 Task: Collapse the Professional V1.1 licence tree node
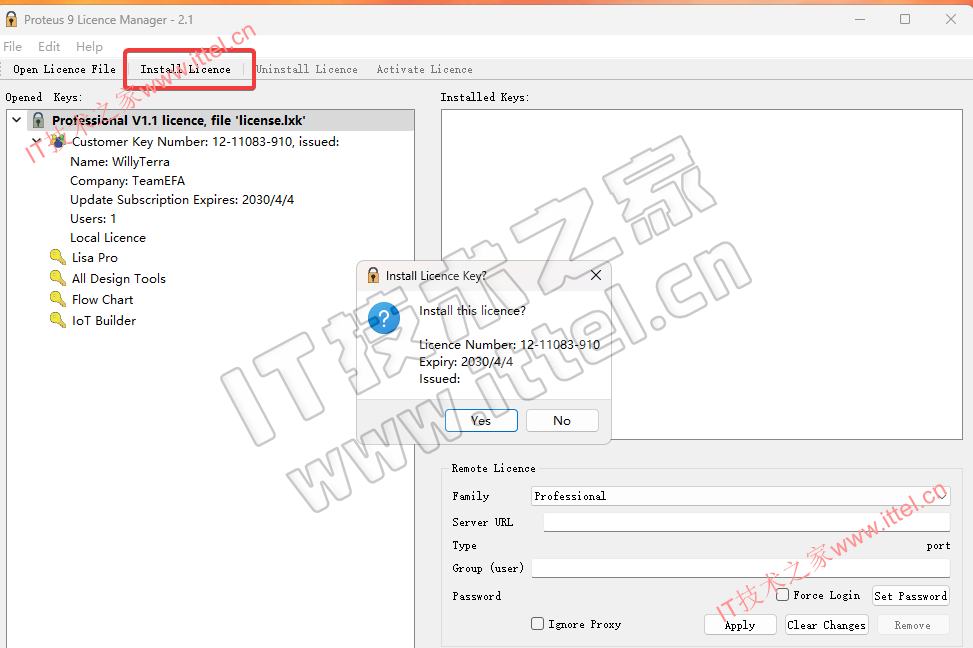point(17,120)
